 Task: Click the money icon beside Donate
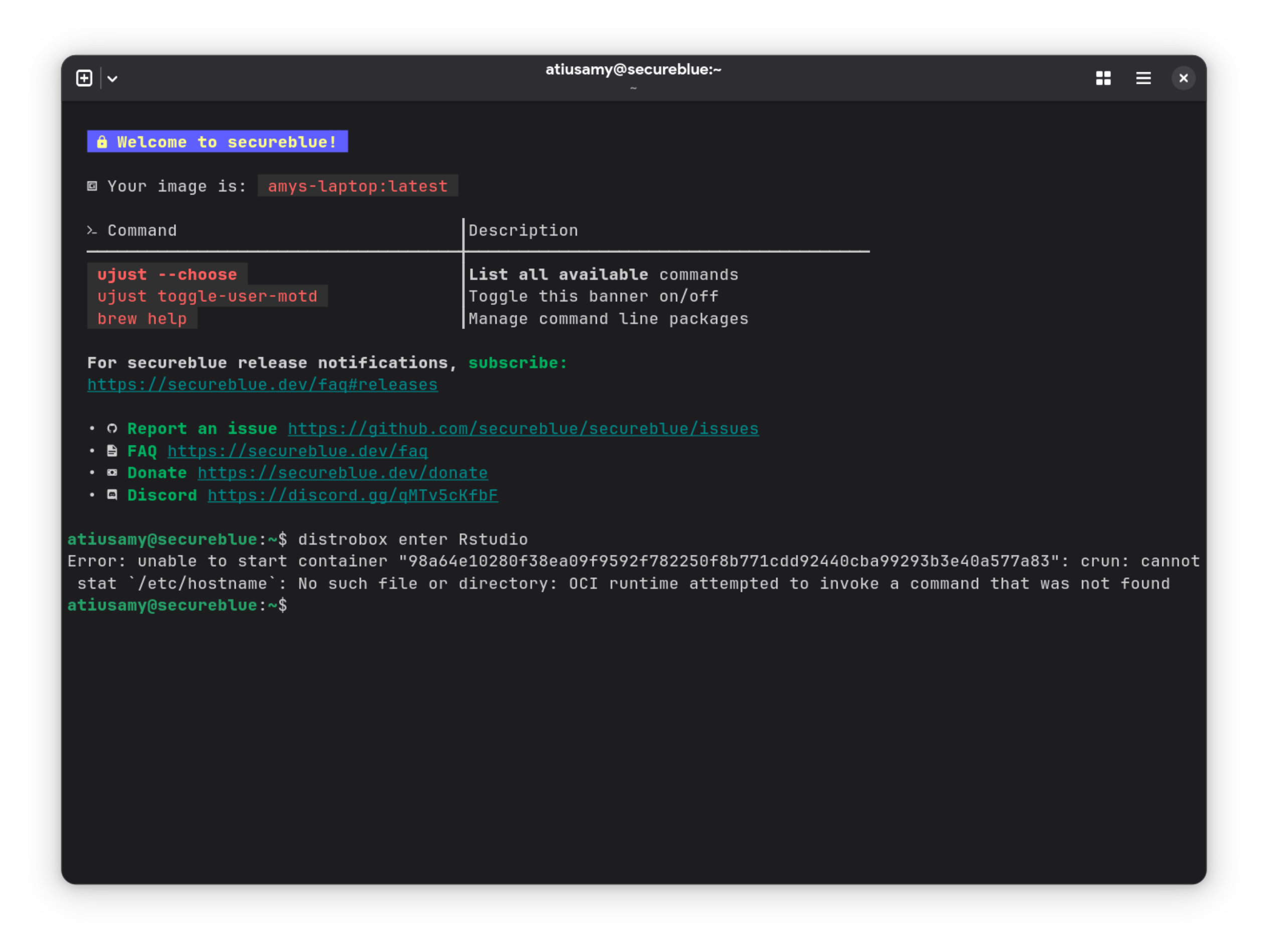(112, 473)
